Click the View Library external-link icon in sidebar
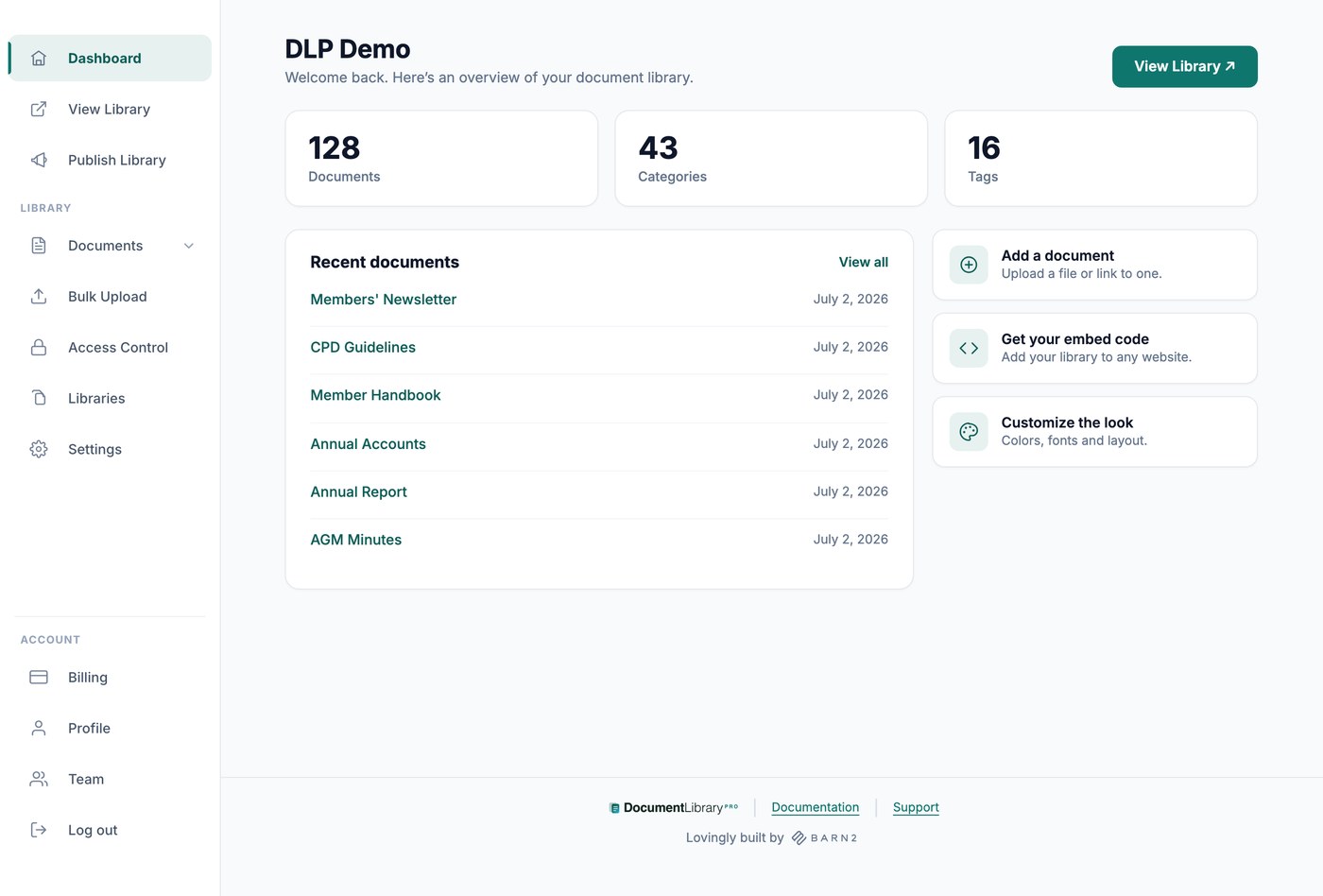 coord(39,109)
